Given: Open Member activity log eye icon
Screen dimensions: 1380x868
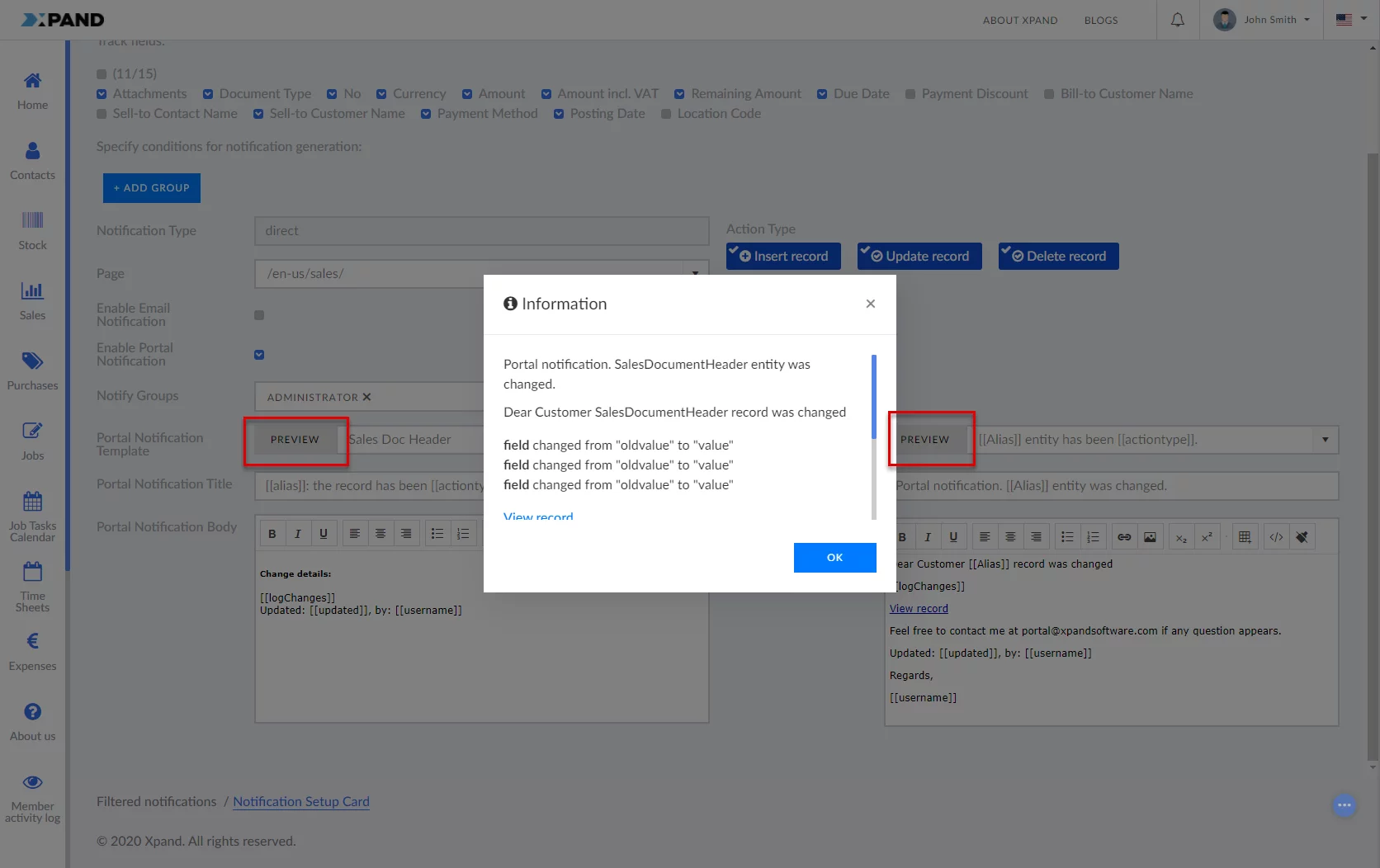Looking at the screenshot, I should click(x=32, y=782).
